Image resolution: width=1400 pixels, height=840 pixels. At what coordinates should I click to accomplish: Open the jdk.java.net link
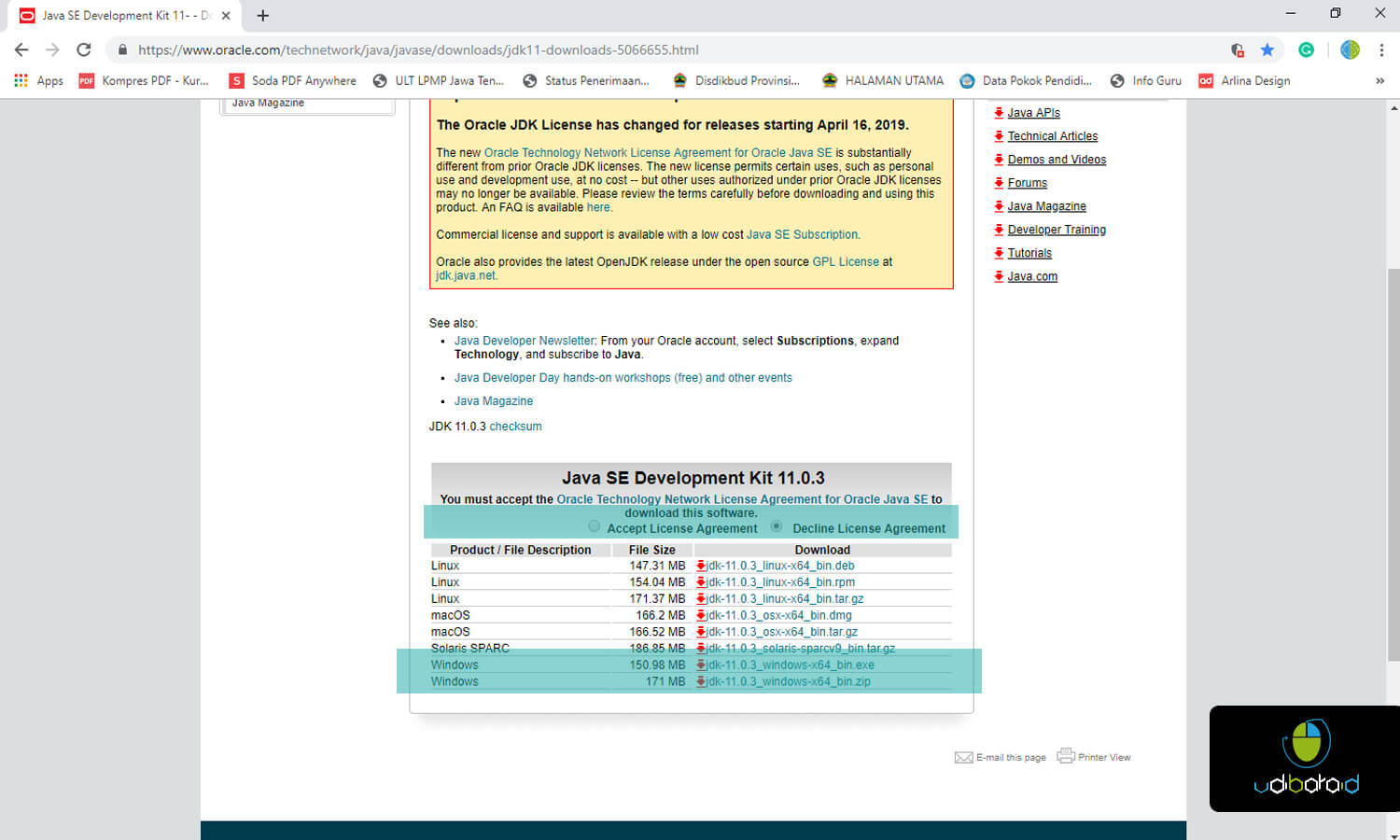[x=466, y=276]
